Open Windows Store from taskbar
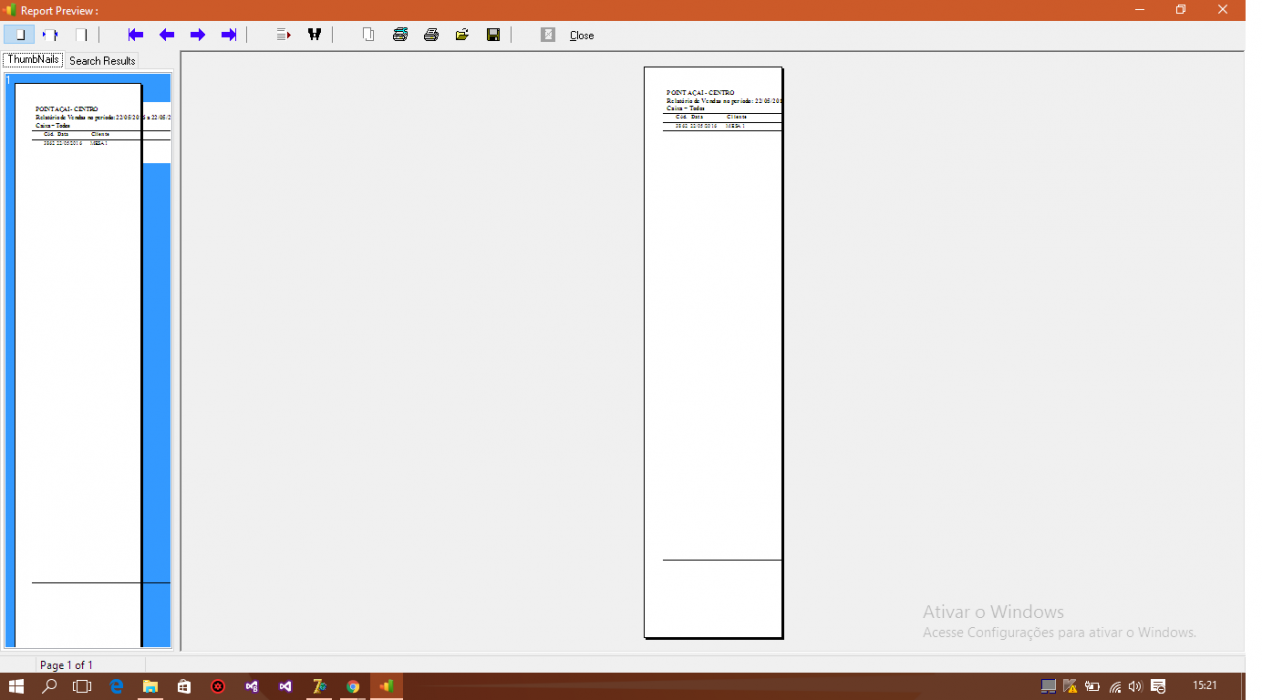This screenshot has width=1262, height=700. (184, 686)
